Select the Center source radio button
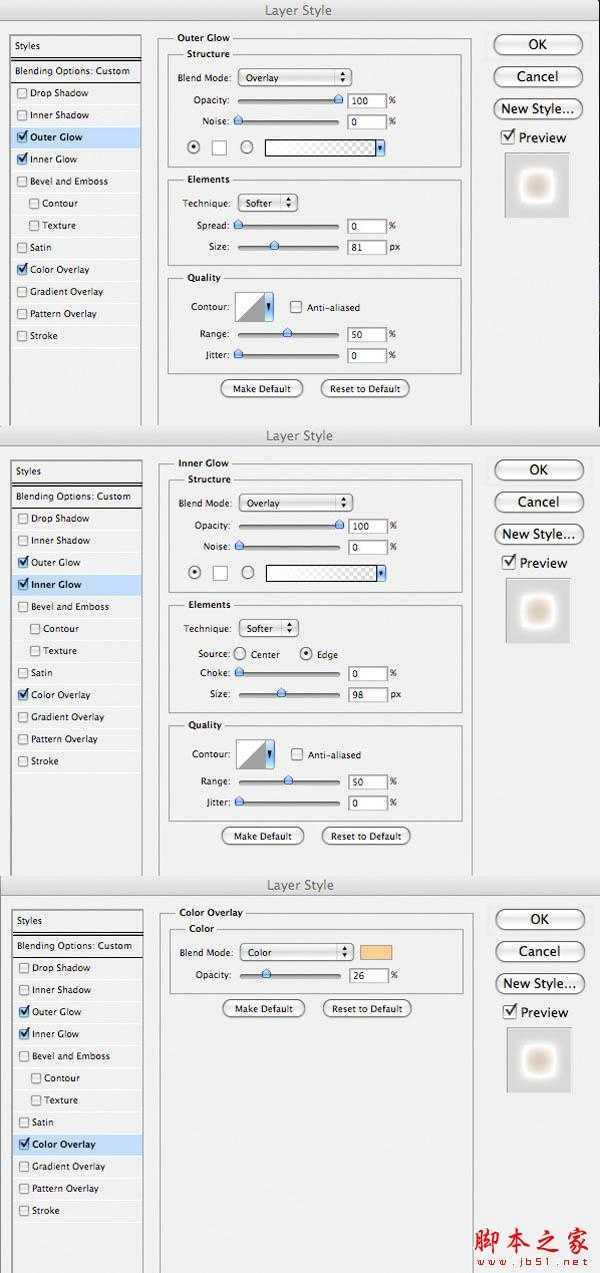The image size is (600, 1273). (x=240, y=654)
